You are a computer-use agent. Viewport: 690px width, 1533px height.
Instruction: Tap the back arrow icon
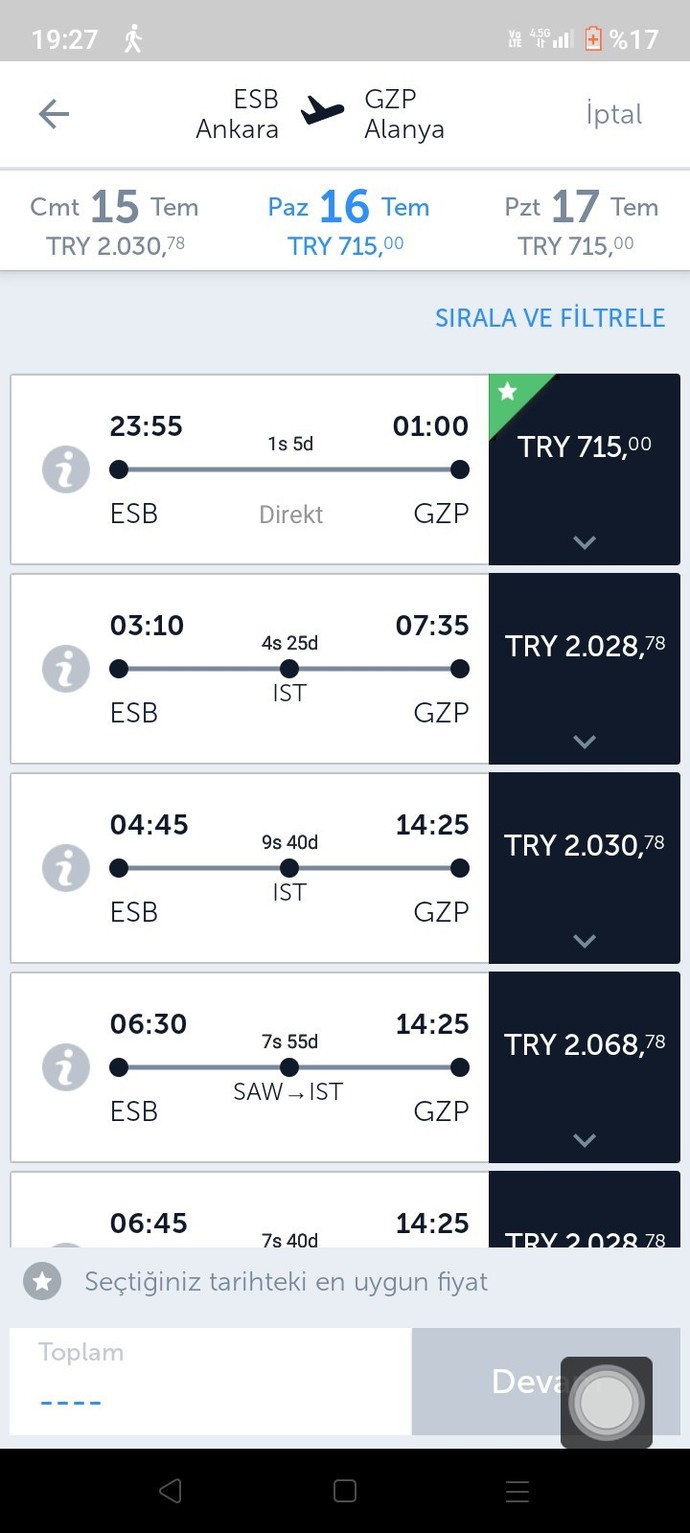[54, 114]
